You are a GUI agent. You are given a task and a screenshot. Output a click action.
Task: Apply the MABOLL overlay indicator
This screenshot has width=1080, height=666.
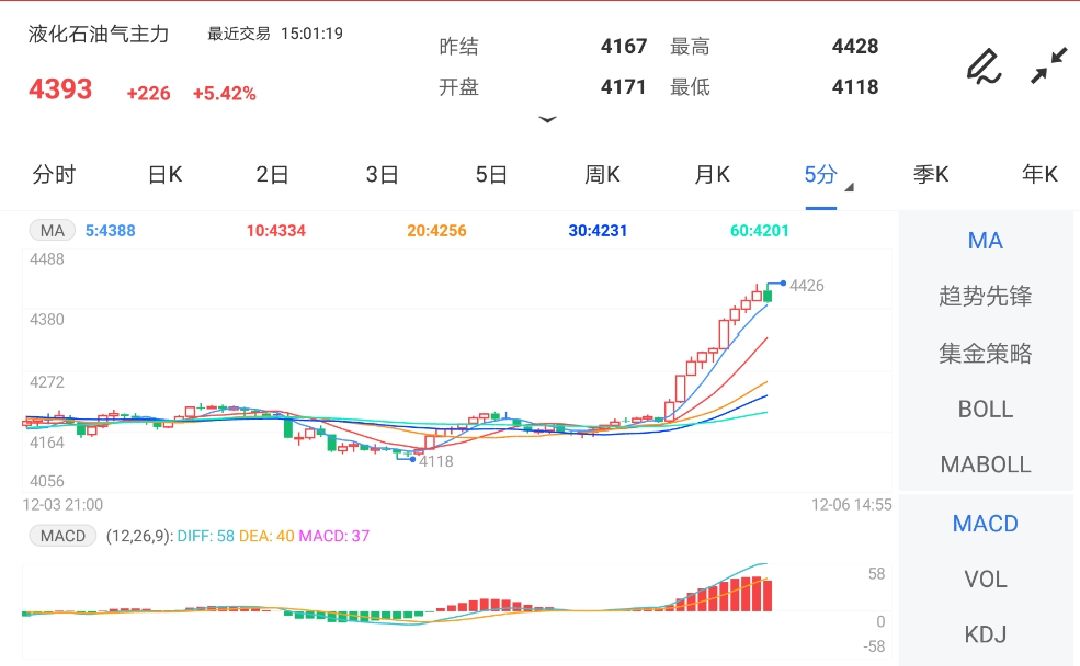coord(985,464)
